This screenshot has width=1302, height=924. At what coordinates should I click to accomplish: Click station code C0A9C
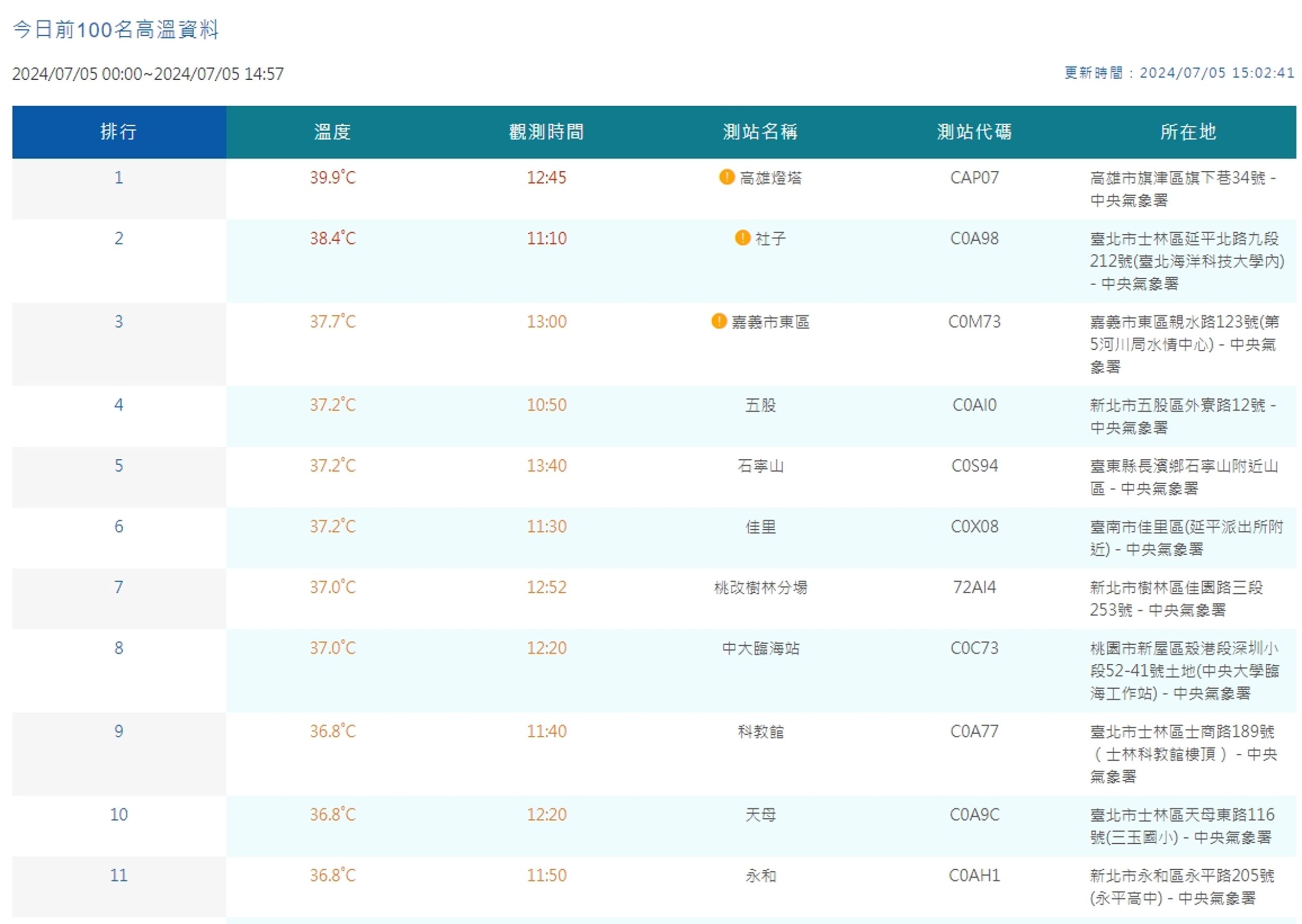(x=974, y=815)
